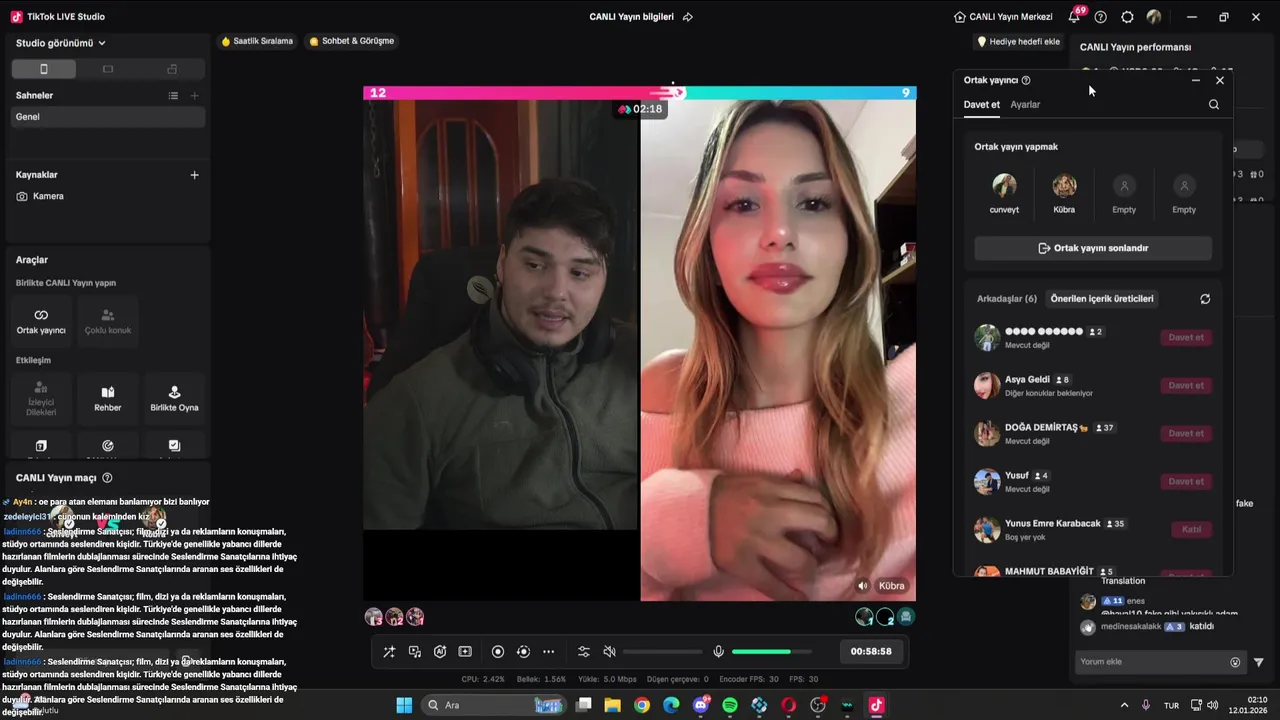Image resolution: width=1280 pixels, height=720 pixels.
Task: Click Ortak yayını sonlandır button
Action: point(1093,248)
